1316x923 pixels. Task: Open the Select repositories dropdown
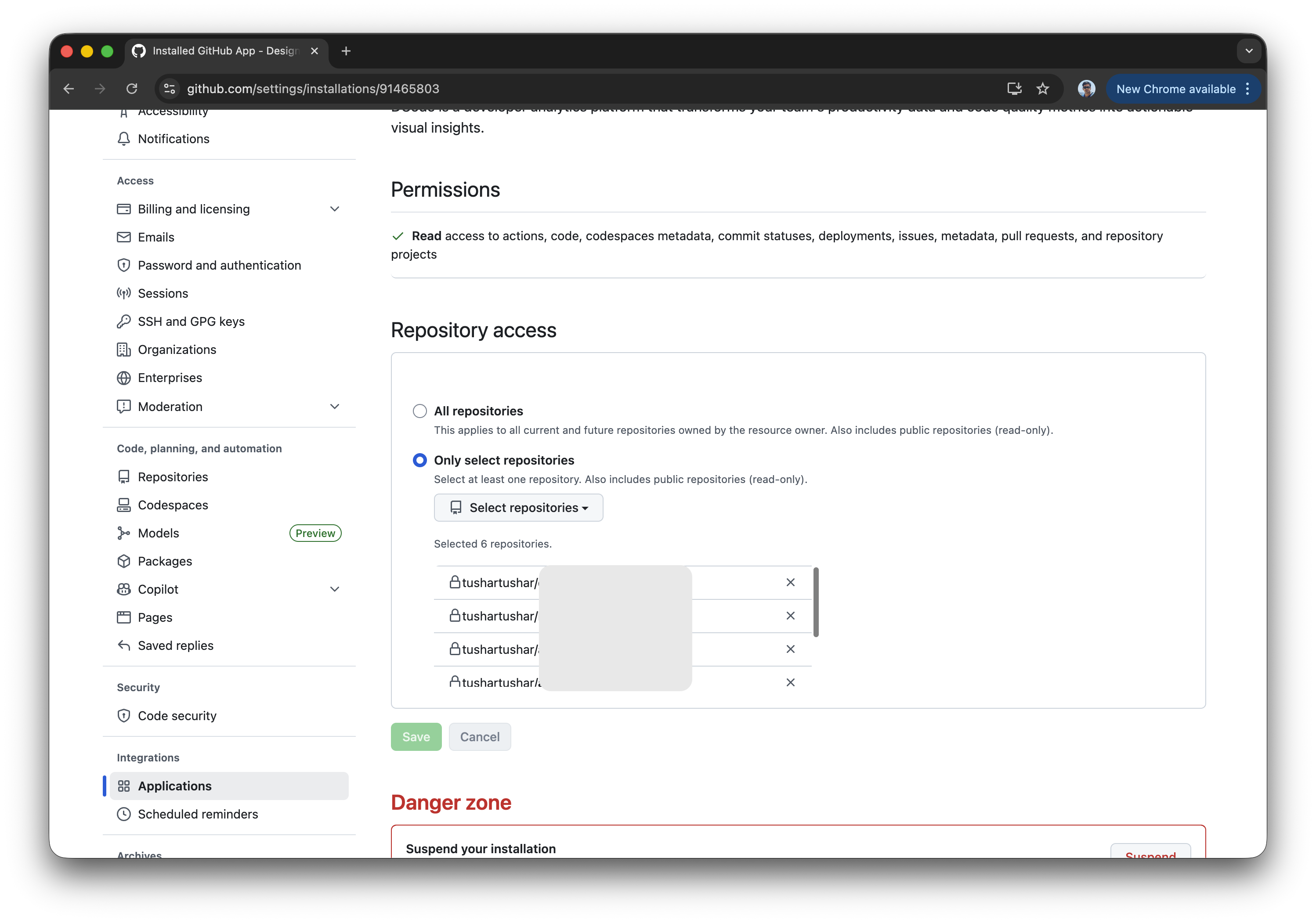(x=518, y=508)
